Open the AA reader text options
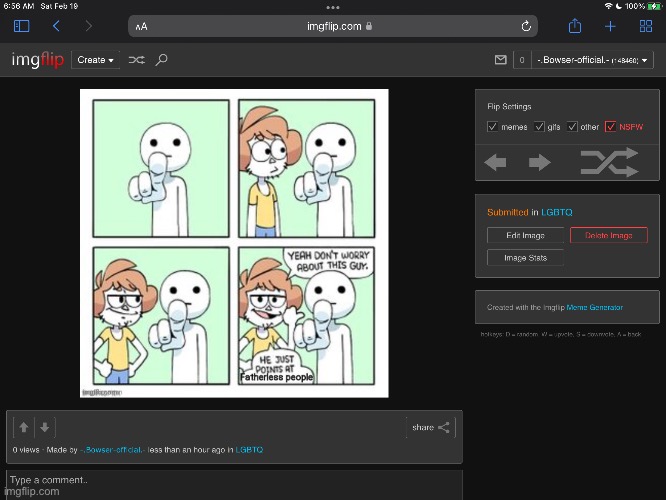Screen dimensions: 666x500 tap(141, 27)
